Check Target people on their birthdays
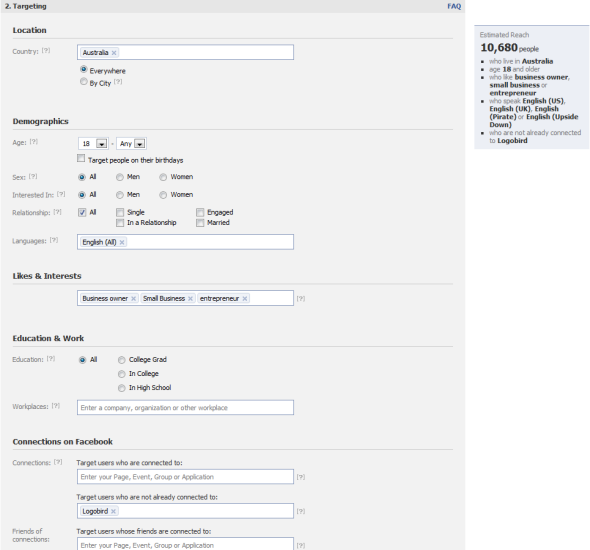The height and width of the screenshot is (550, 590). coord(81,158)
